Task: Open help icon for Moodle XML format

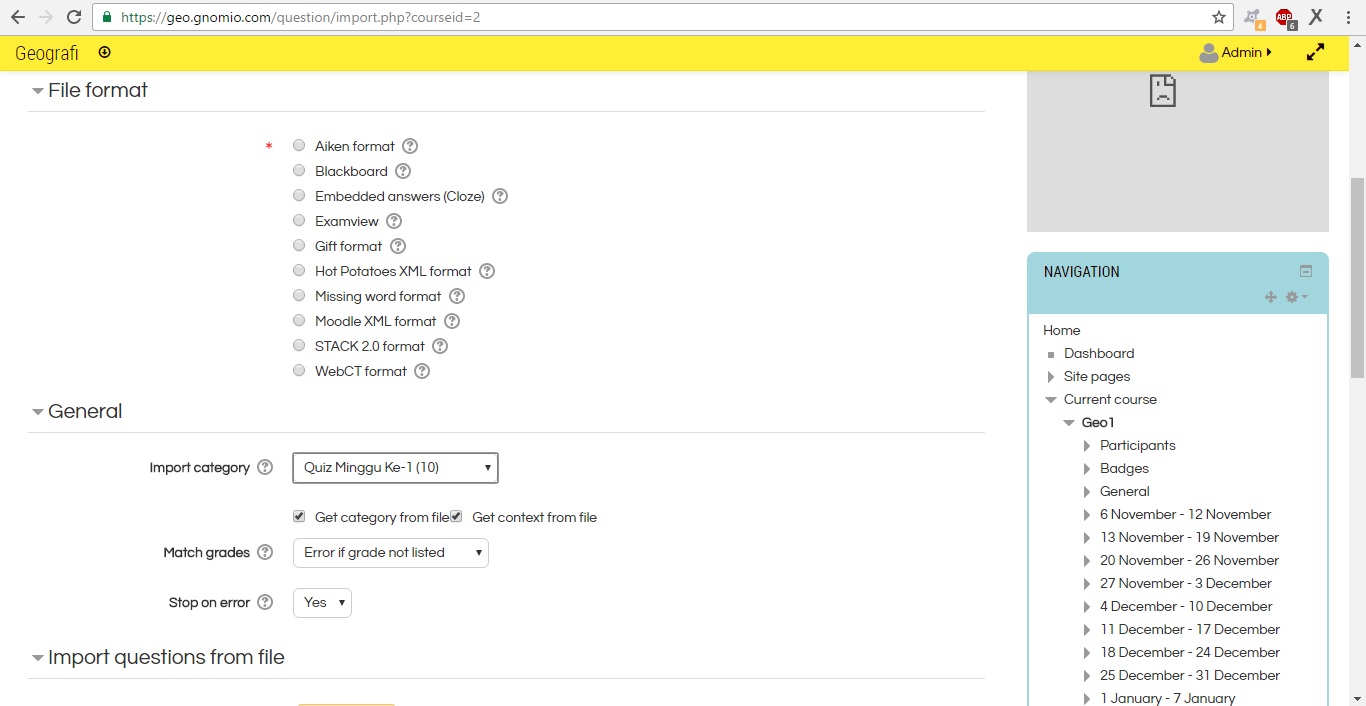Action: [x=452, y=321]
